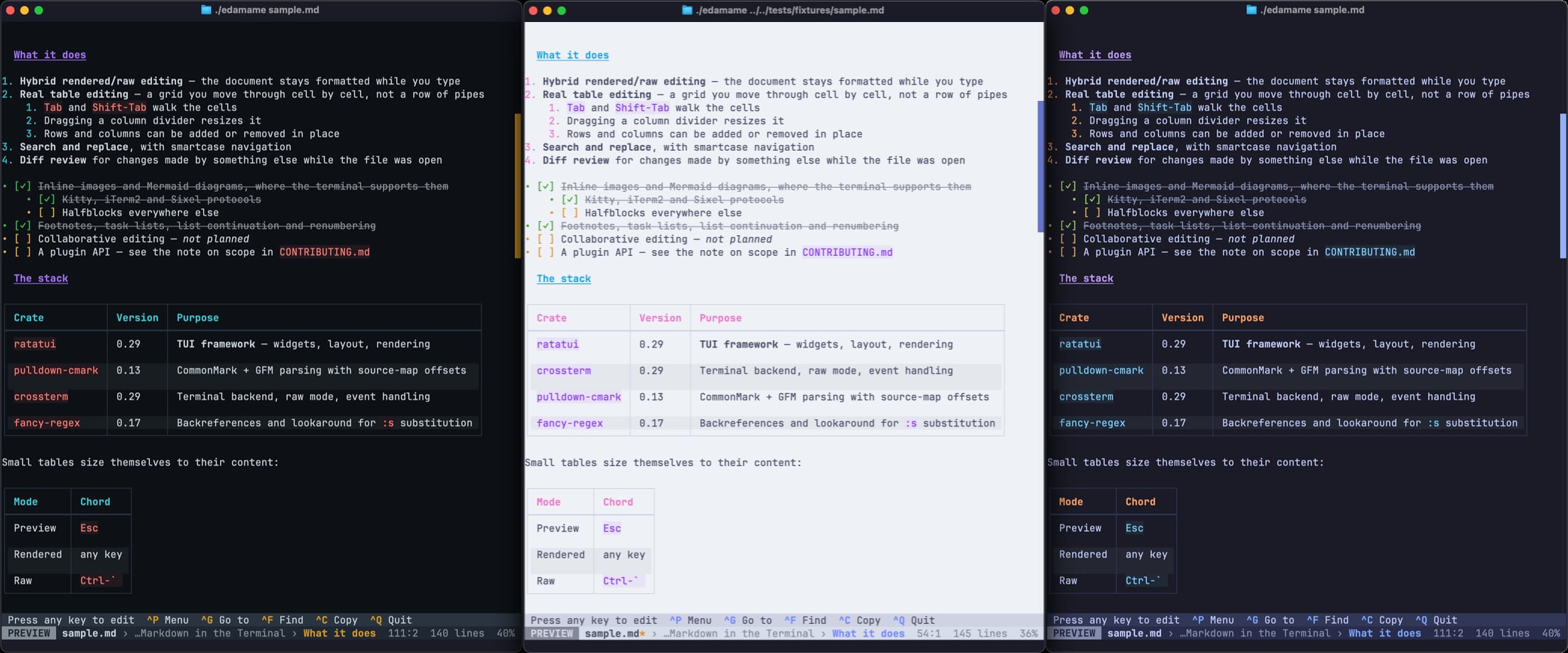Click 'What it does' breadcrumb in right status bar
The width and height of the screenshot is (1568, 653).
pos(1385,633)
